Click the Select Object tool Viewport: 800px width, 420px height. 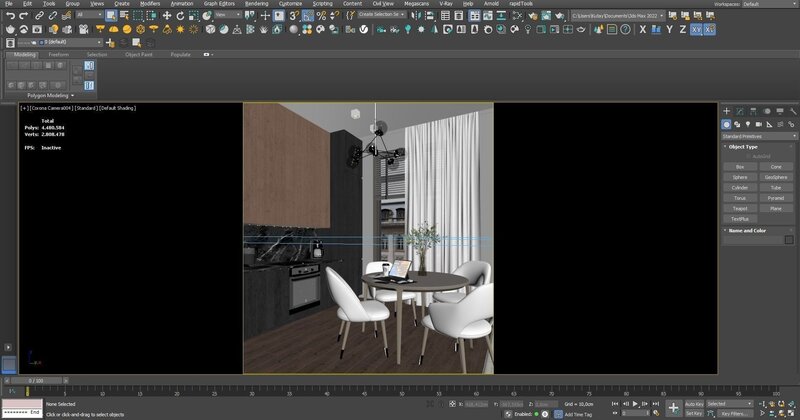(x=109, y=16)
